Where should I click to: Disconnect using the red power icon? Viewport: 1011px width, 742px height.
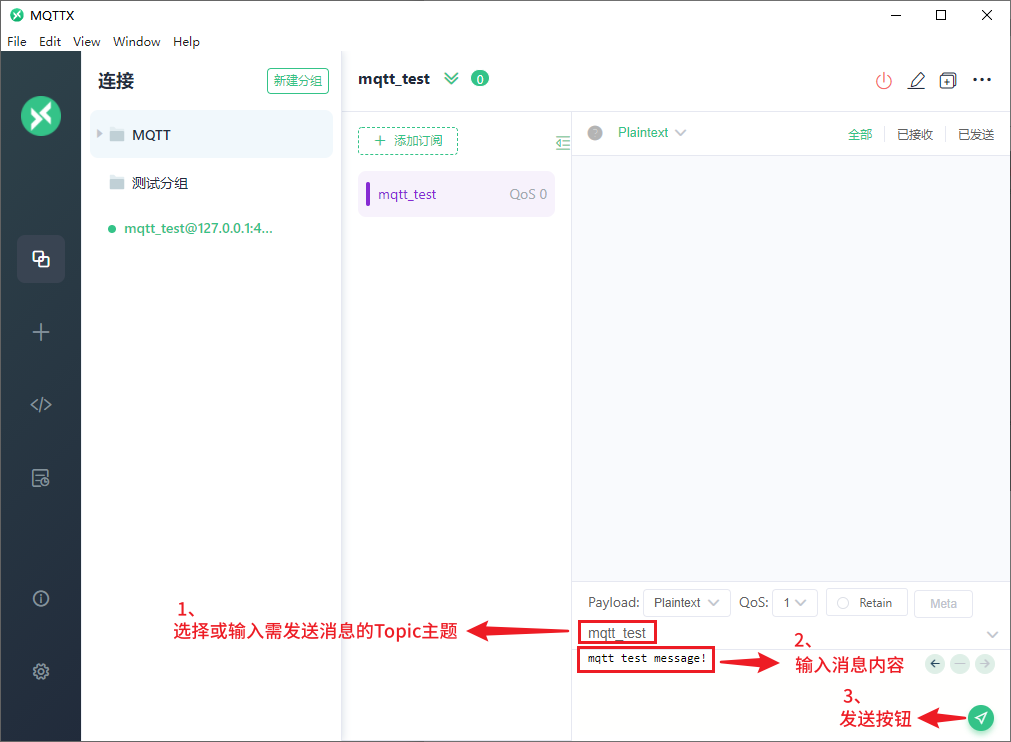click(x=884, y=81)
